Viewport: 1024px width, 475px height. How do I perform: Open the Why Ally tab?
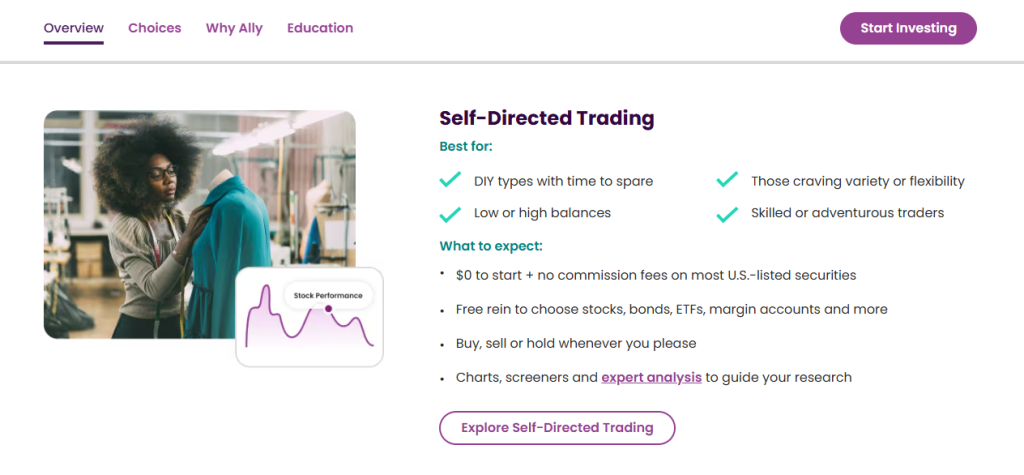(234, 28)
